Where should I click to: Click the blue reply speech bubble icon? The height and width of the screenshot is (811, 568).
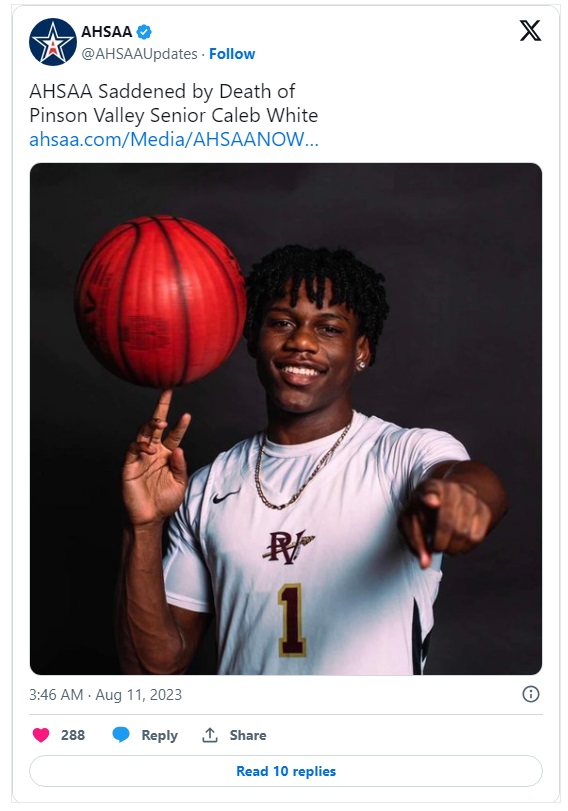(121, 735)
